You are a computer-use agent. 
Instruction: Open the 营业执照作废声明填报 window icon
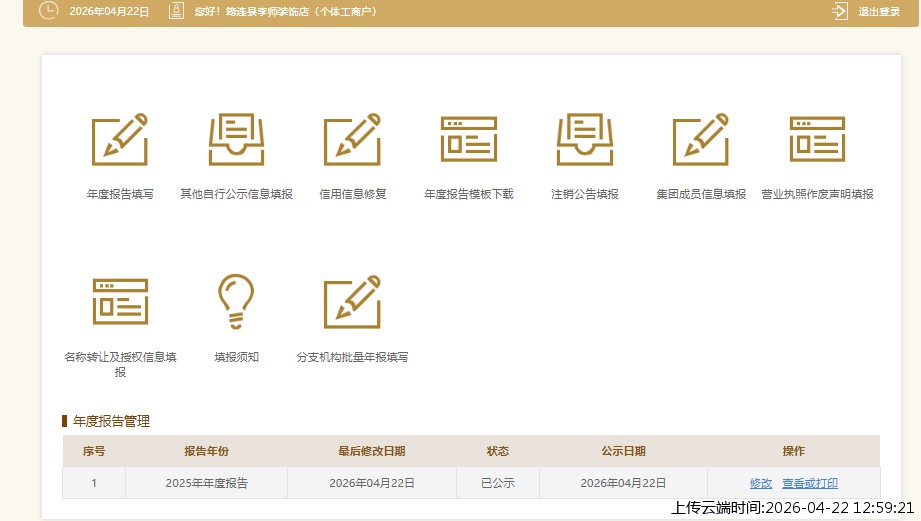pos(817,139)
